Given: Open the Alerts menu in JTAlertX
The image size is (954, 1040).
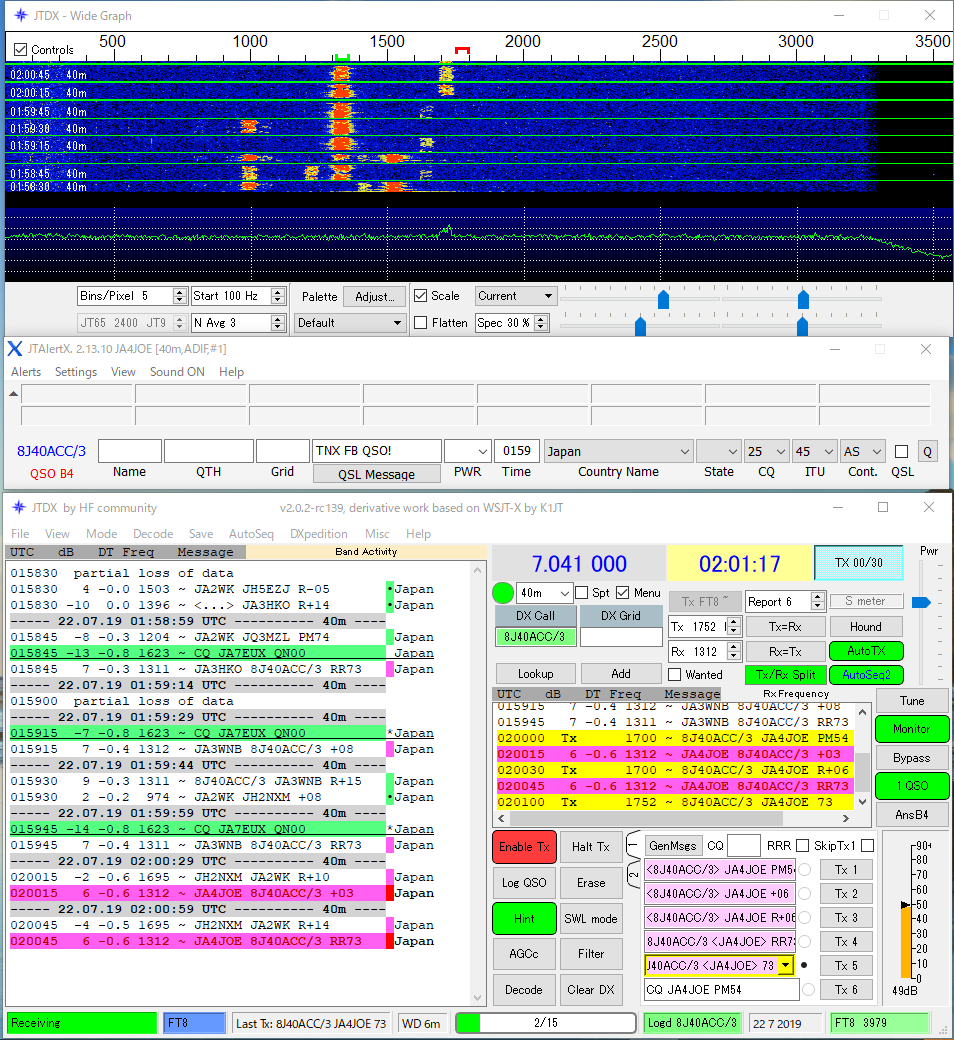Looking at the screenshot, I should click(26, 372).
